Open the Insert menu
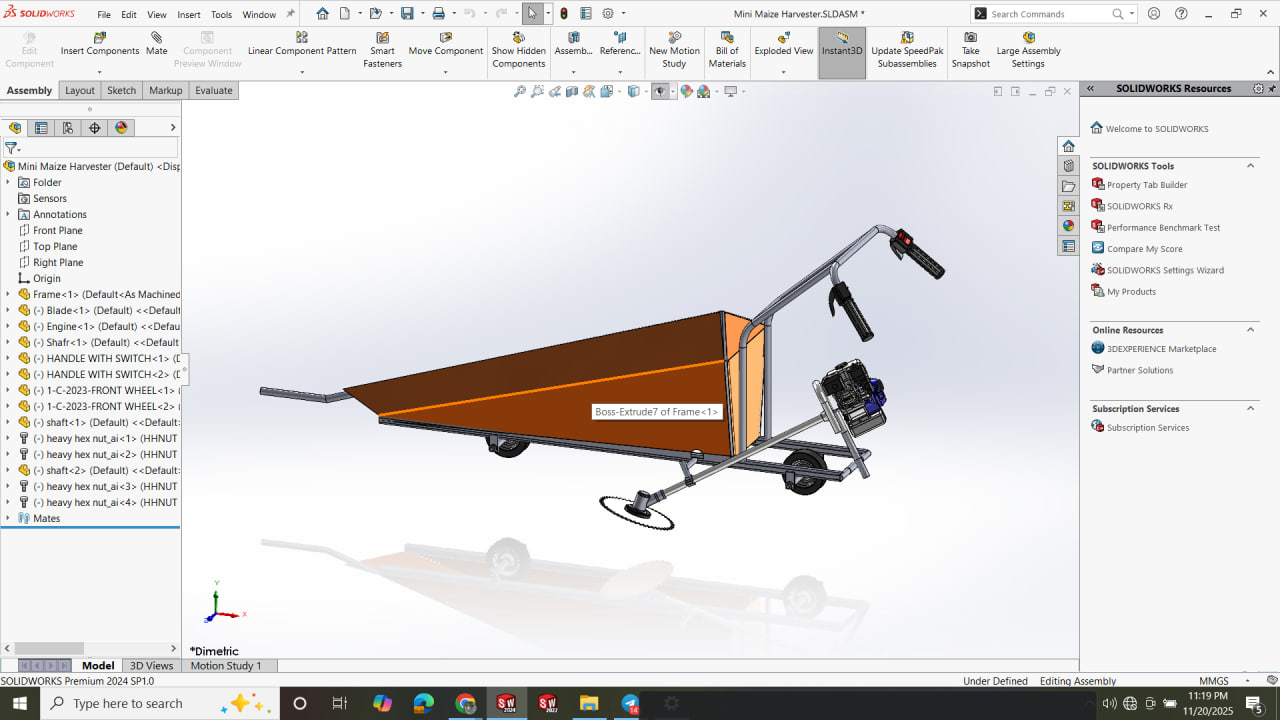 click(189, 15)
